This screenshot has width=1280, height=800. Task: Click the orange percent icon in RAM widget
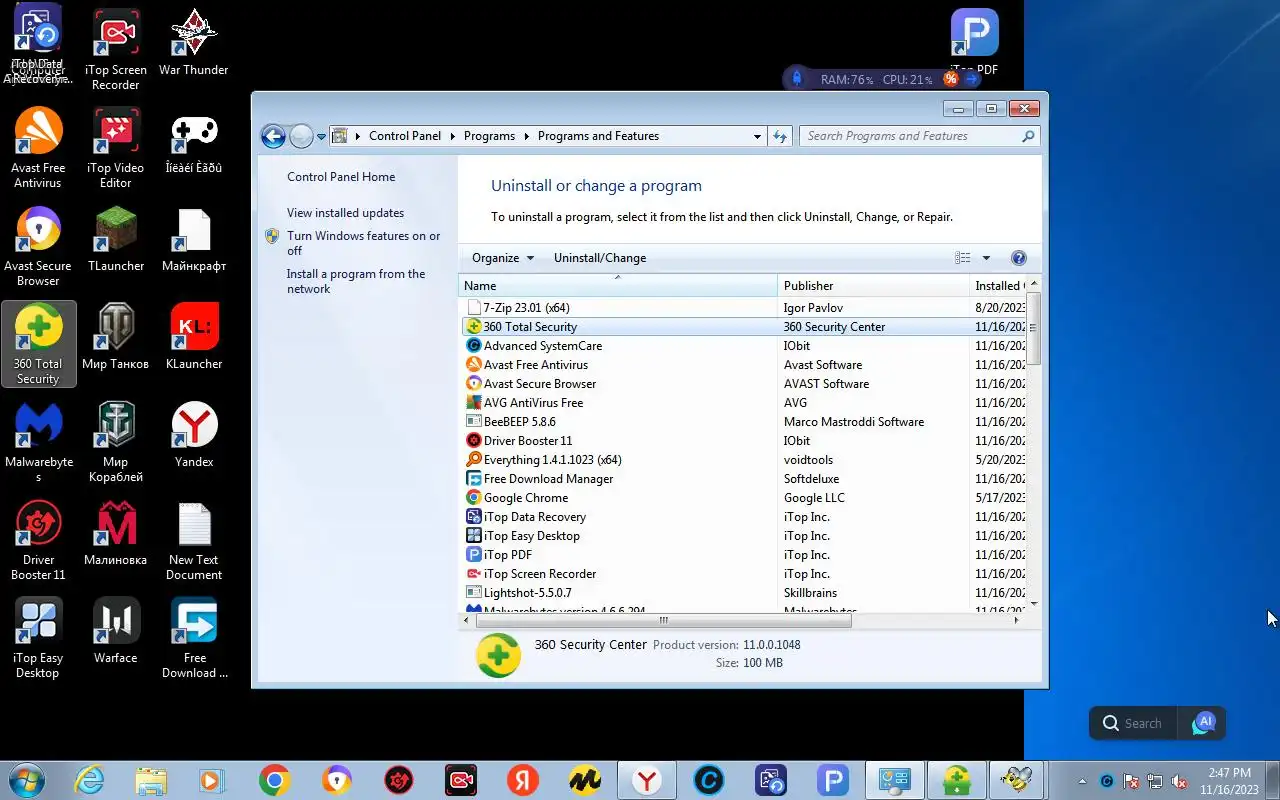pyautogui.click(x=951, y=78)
